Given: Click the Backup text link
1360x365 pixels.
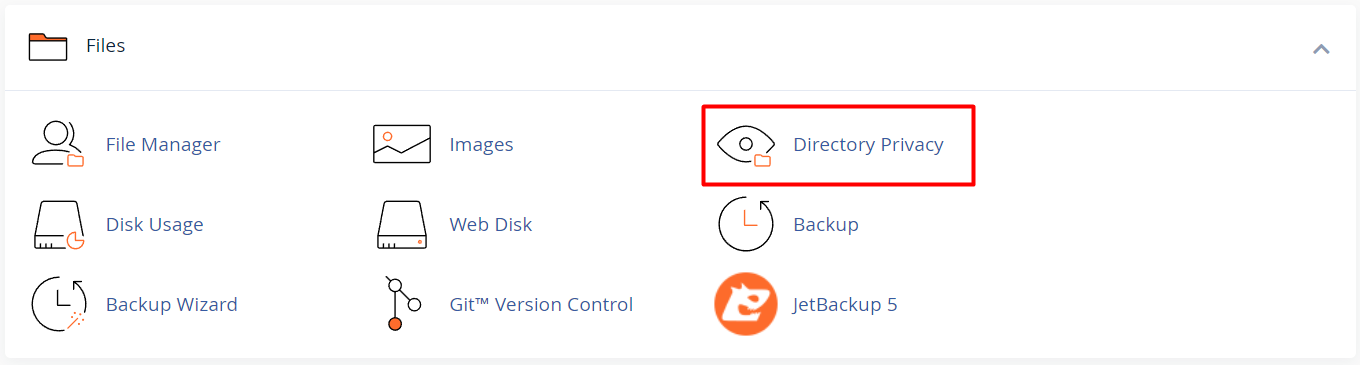Looking at the screenshot, I should pos(826,225).
